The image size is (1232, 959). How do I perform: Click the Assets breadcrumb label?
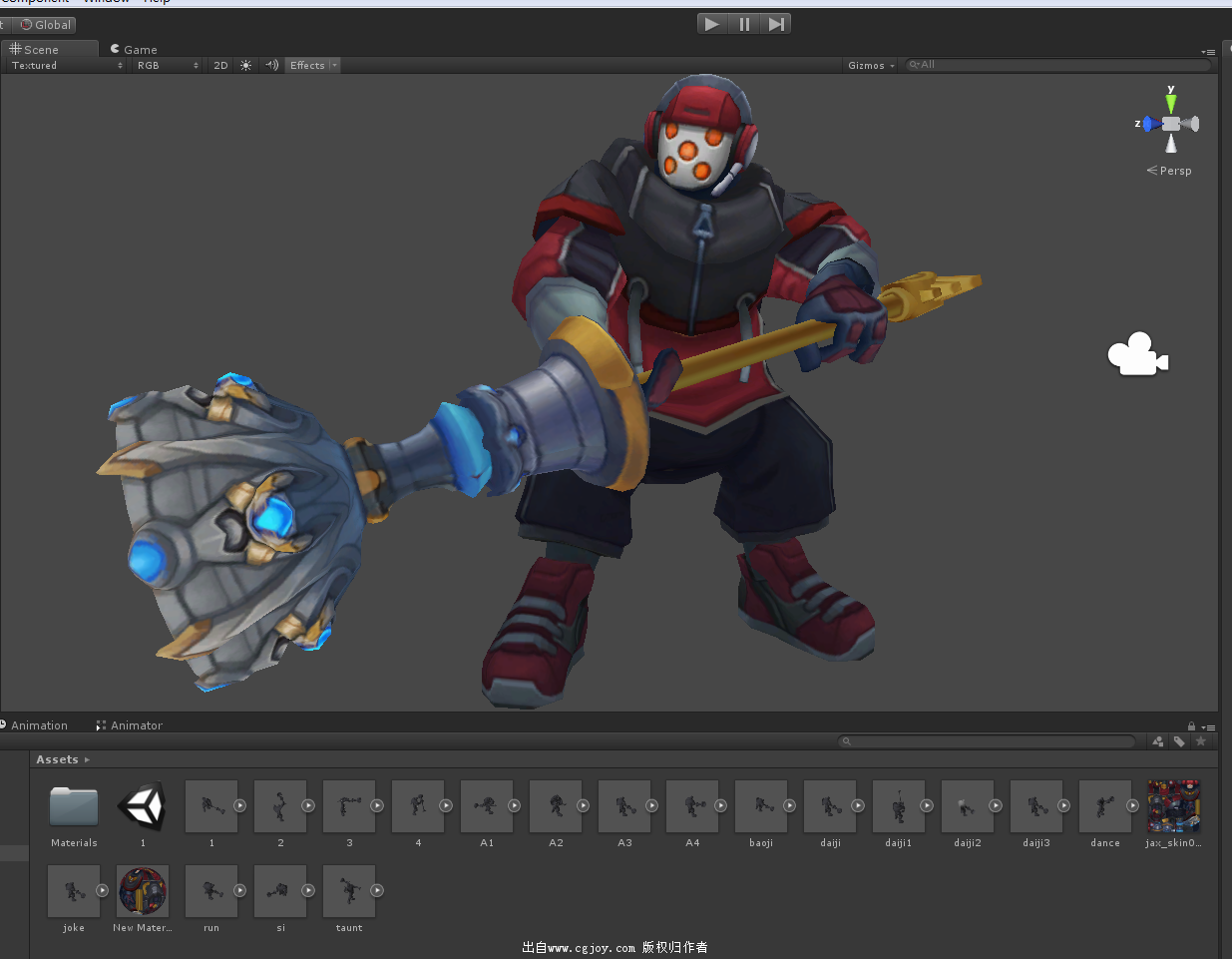57,759
